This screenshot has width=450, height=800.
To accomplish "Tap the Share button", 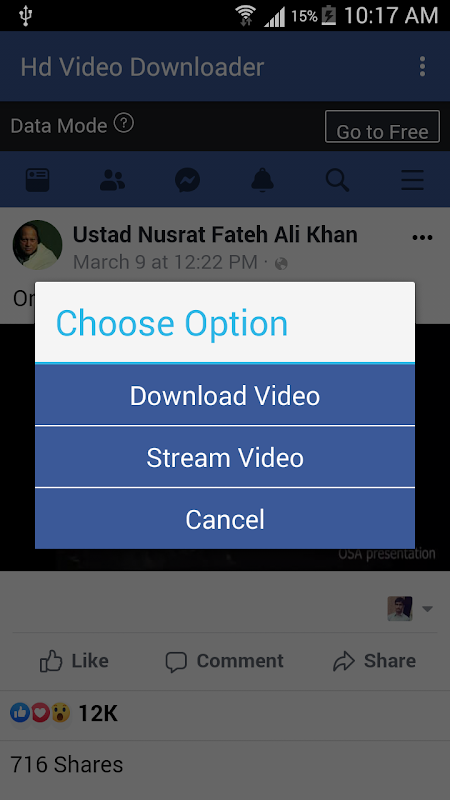I will [x=374, y=661].
